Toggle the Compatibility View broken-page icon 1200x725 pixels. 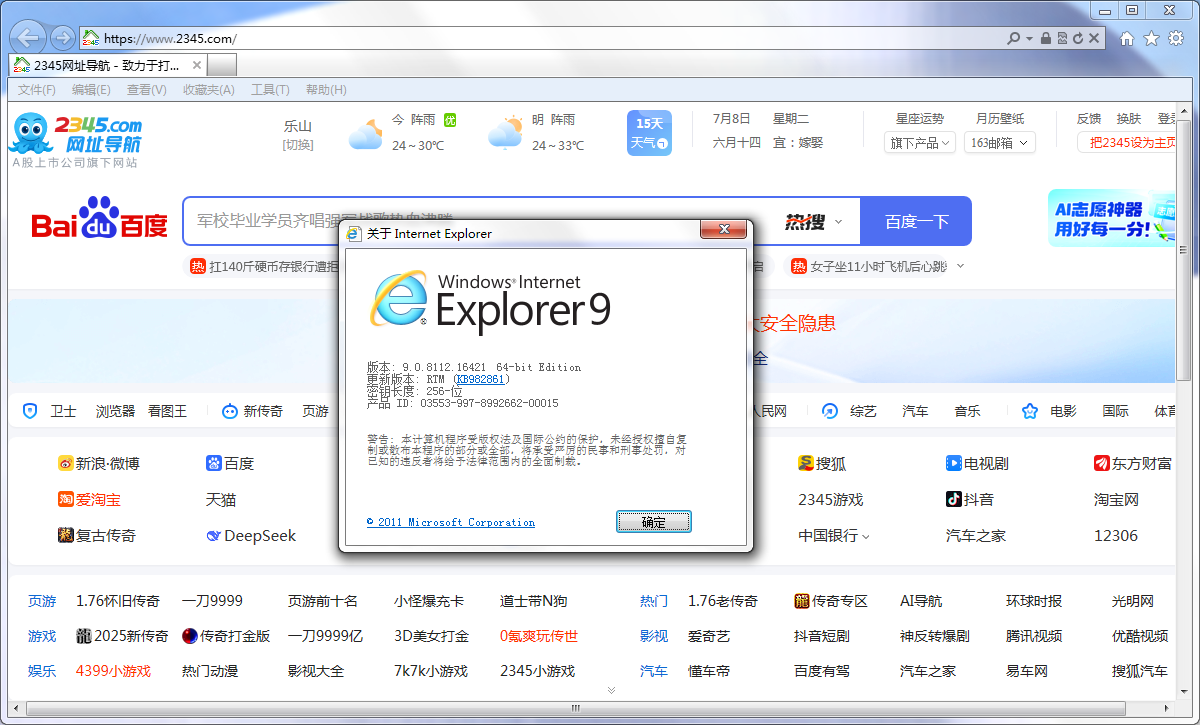click(1062, 38)
